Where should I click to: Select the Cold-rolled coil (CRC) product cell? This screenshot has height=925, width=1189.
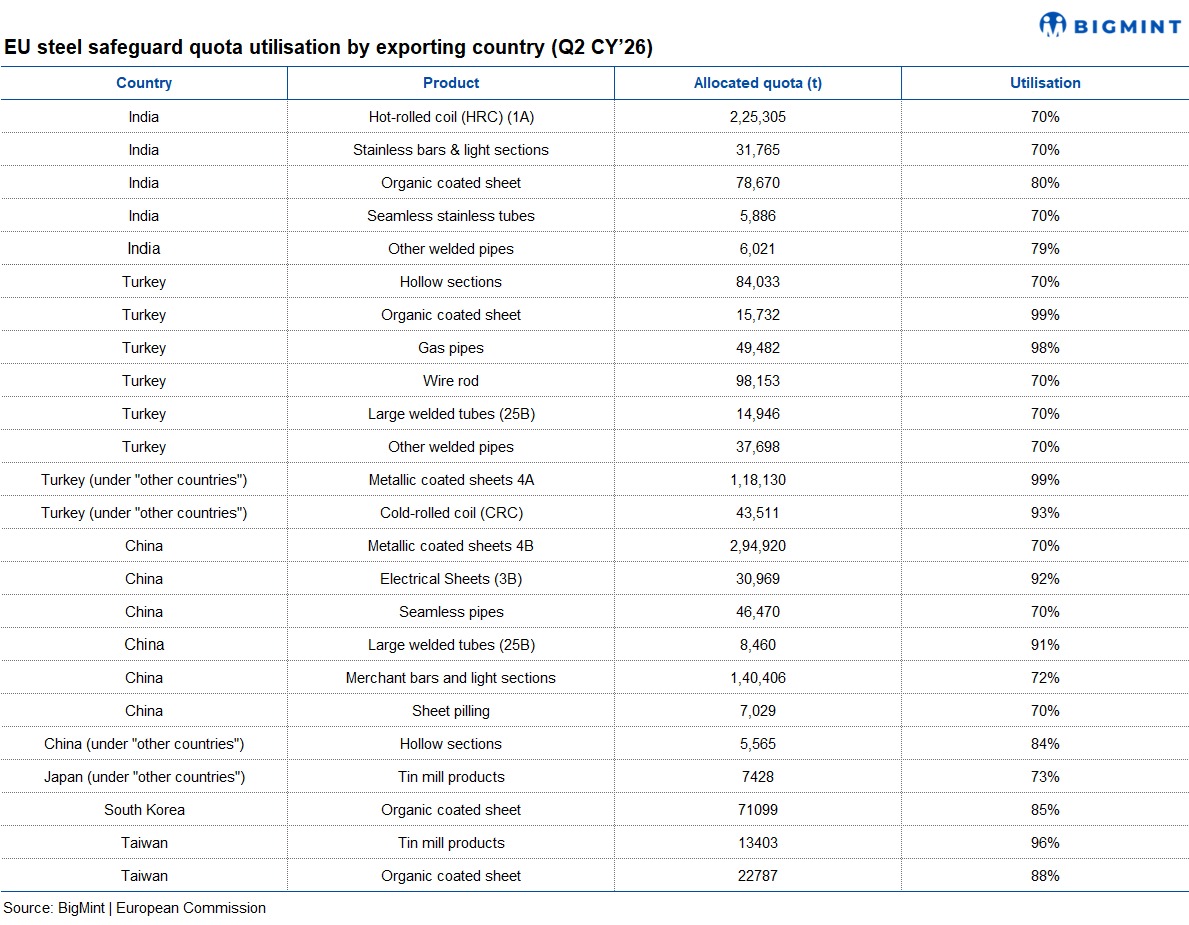point(451,513)
